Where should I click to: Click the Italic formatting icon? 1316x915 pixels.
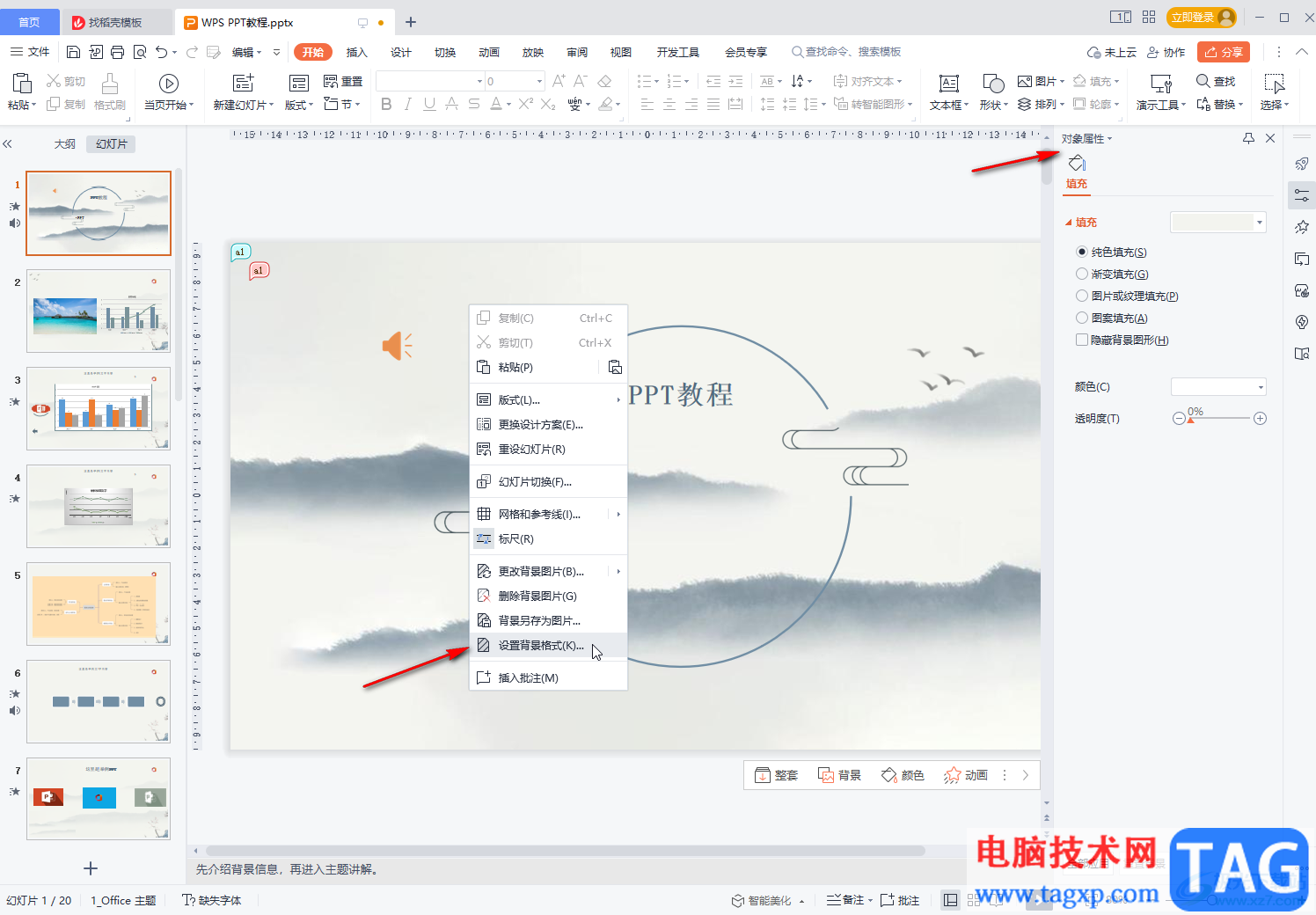(408, 104)
